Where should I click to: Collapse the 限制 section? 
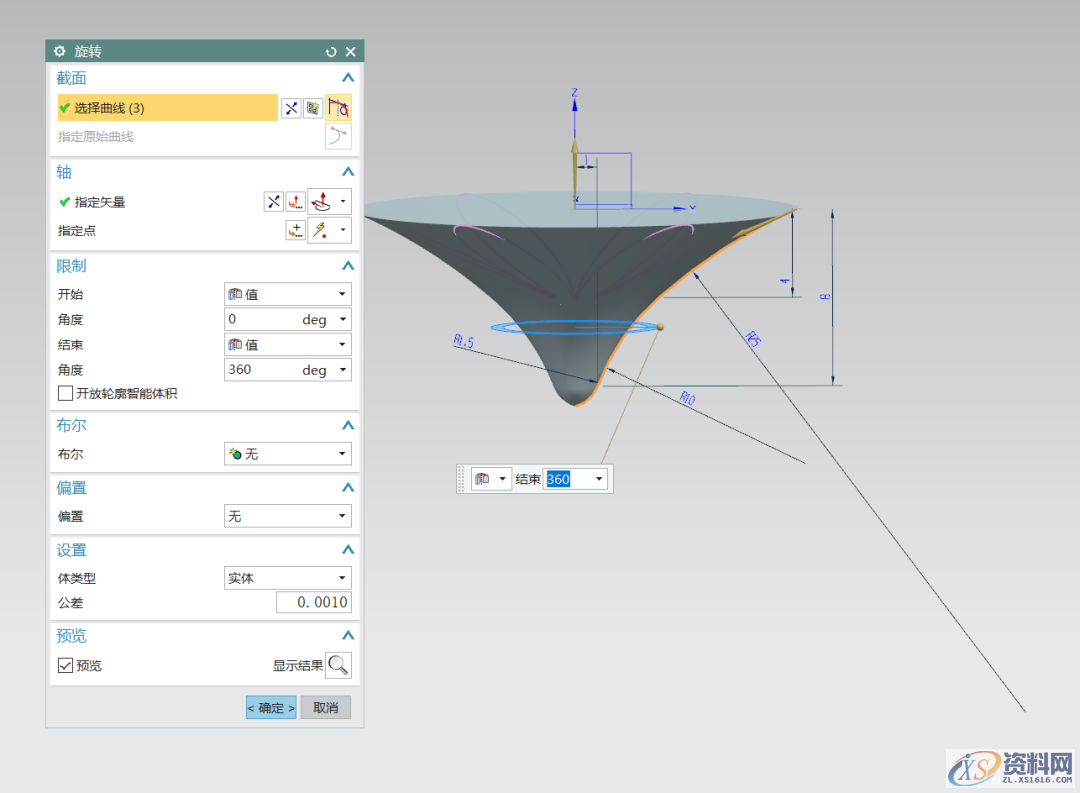pyautogui.click(x=347, y=266)
